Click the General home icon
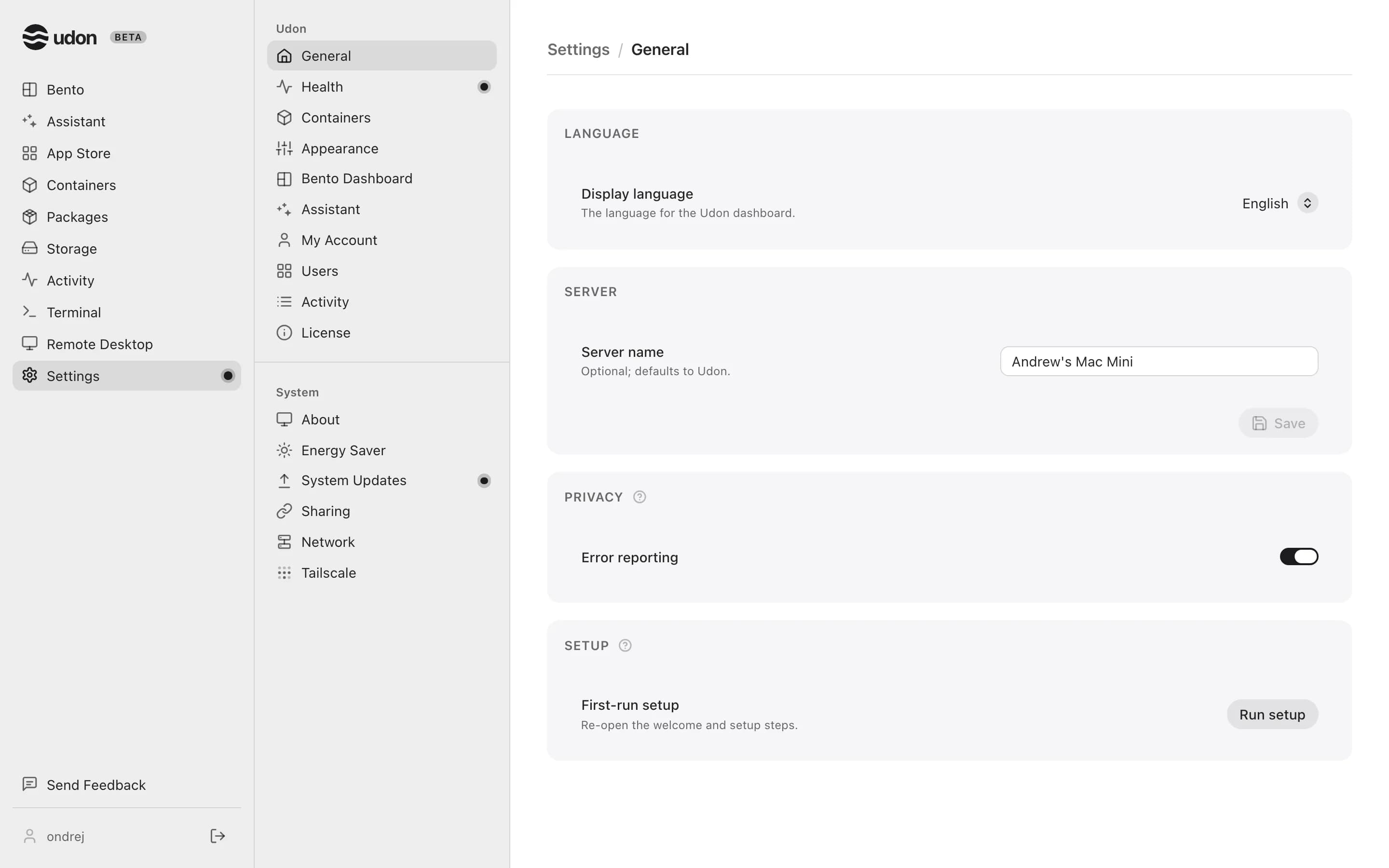Screen dimensions: 1389x868 tap(284, 55)
